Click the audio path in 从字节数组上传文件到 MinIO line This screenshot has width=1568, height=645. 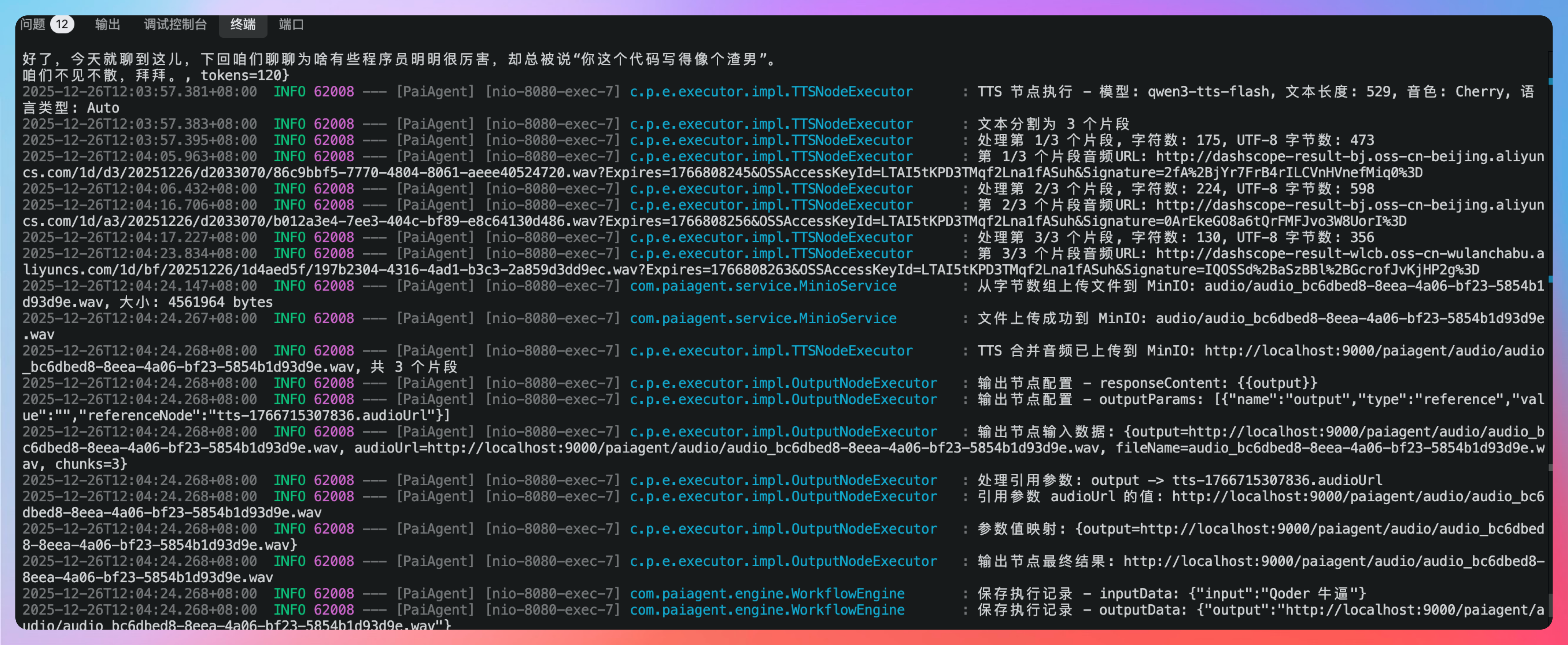click(x=1373, y=286)
